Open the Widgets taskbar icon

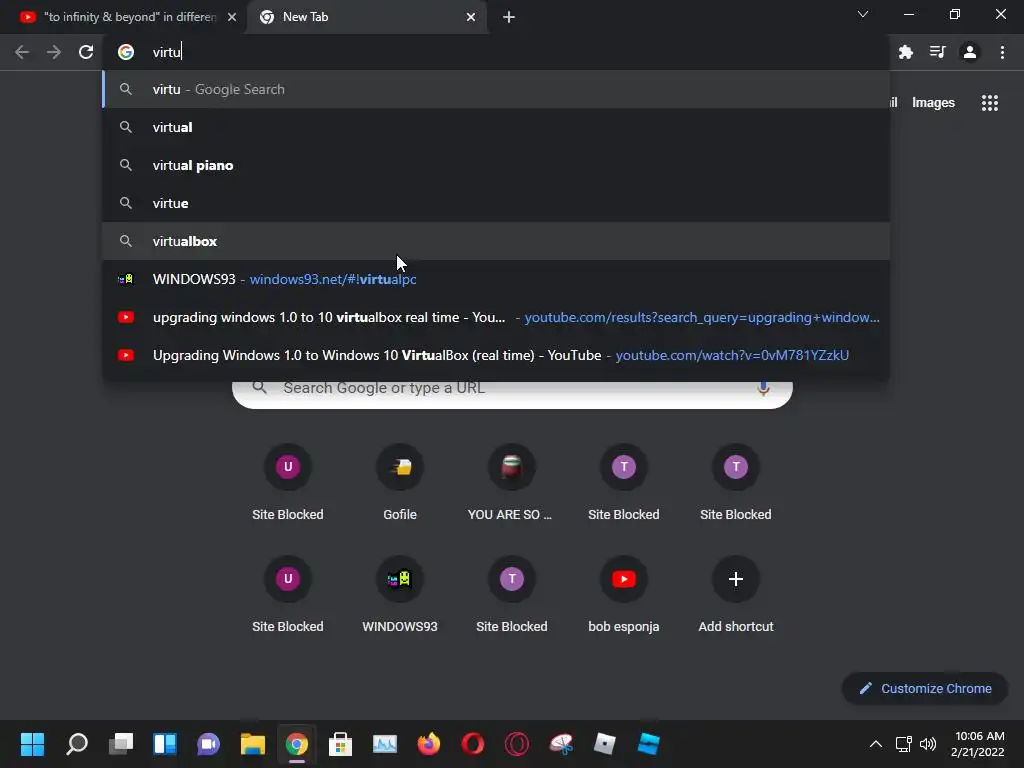(x=165, y=744)
